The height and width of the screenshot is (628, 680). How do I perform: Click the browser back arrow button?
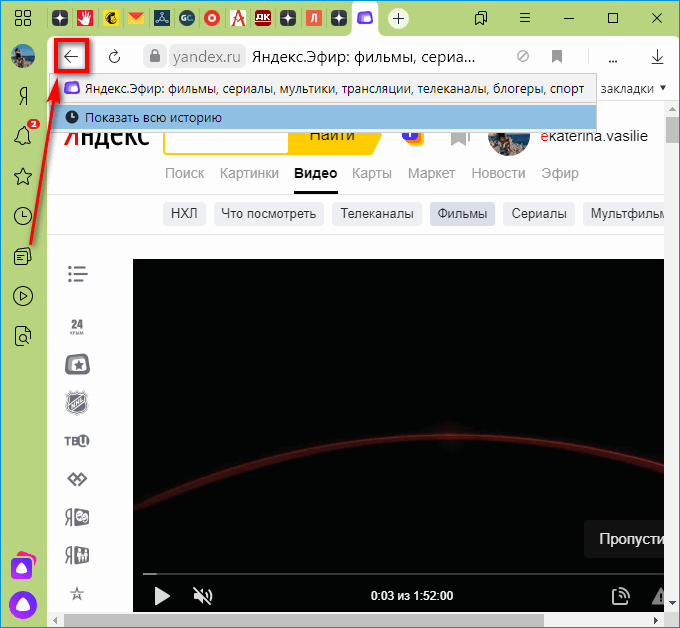[70, 57]
